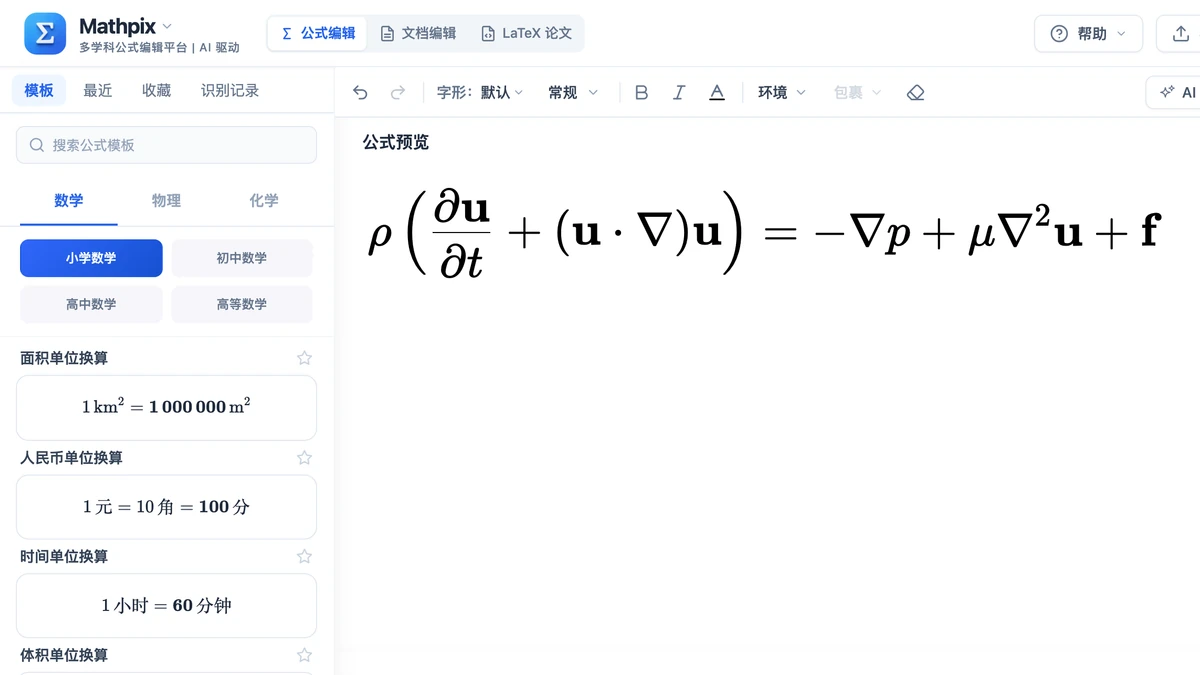This screenshot has height=675, width=1200.
Task: Toggle bold formatting
Action: [642, 92]
